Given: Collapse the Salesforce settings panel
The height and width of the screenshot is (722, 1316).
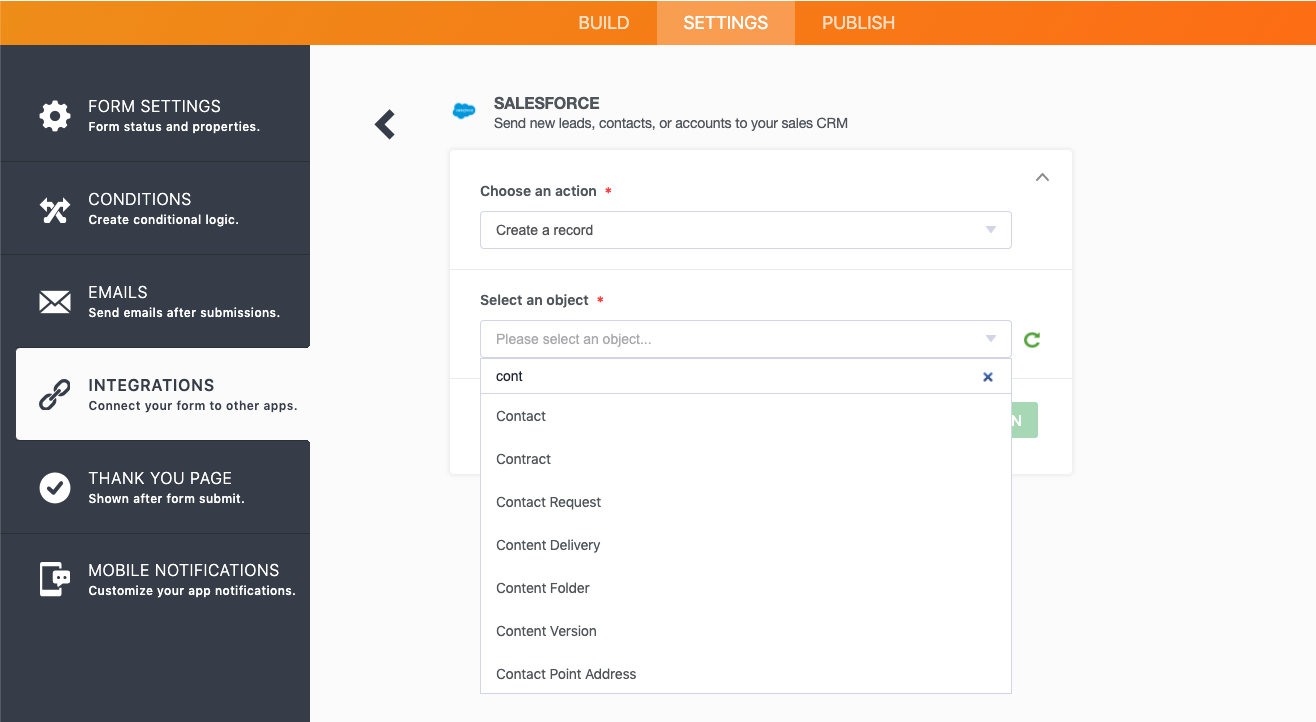Looking at the screenshot, I should click(x=1042, y=178).
